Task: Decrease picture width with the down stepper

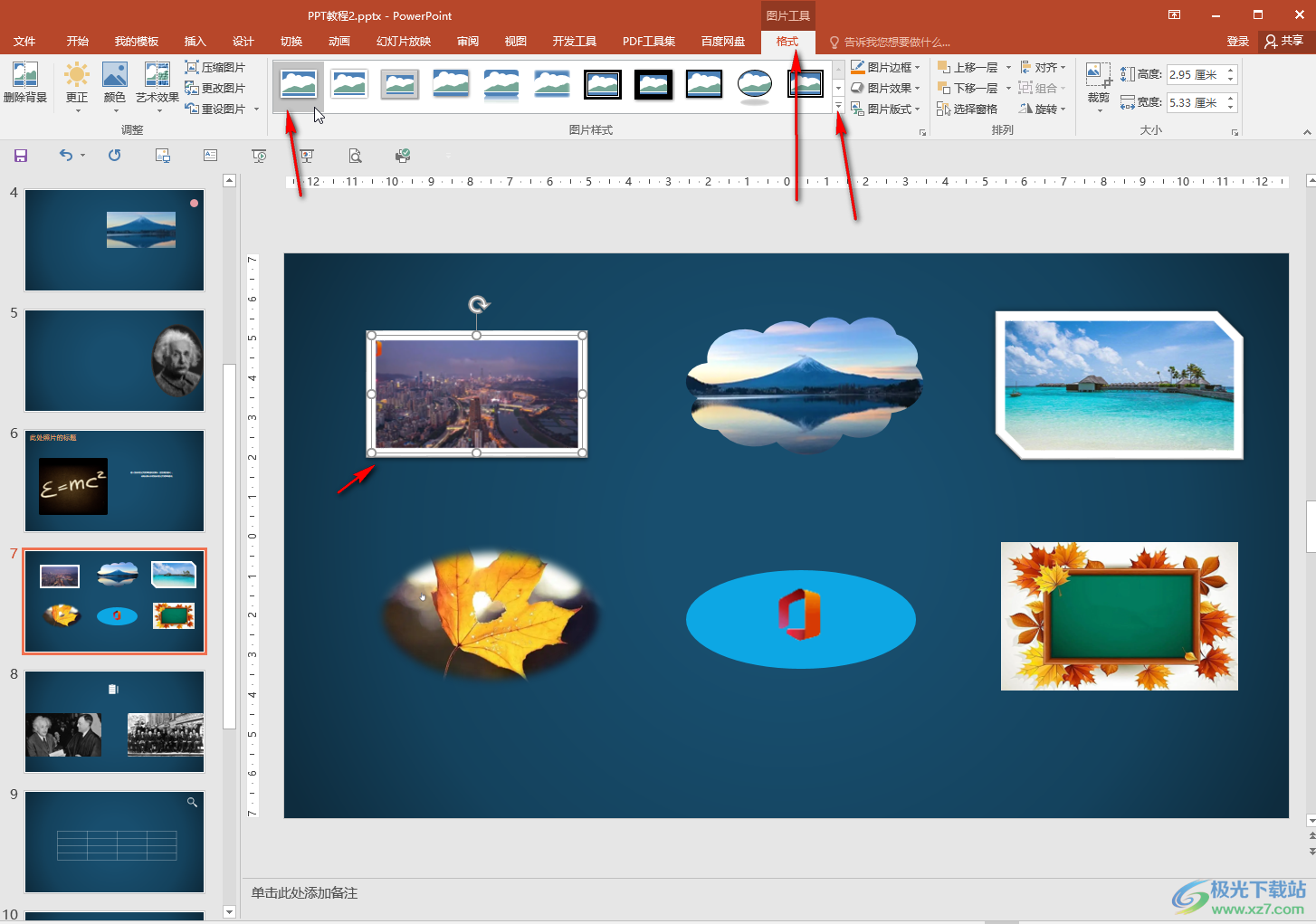Action: (x=1231, y=108)
